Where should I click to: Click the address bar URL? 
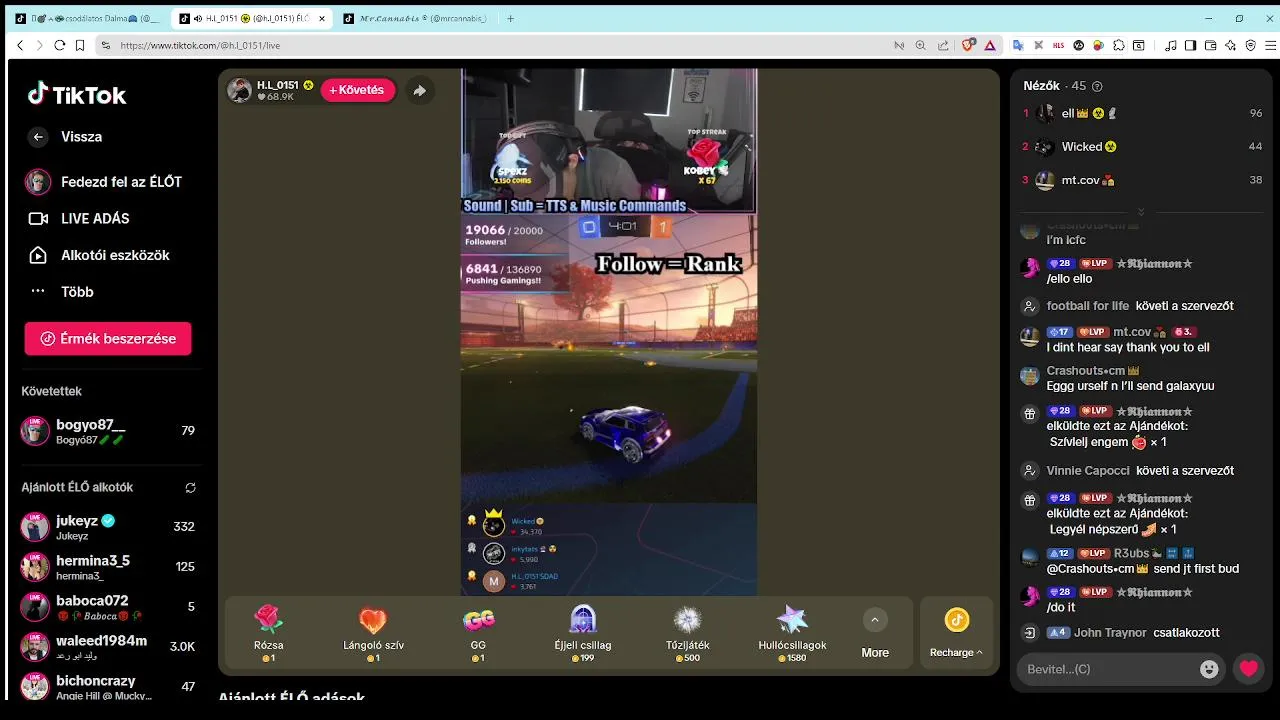tap(200, 45)
